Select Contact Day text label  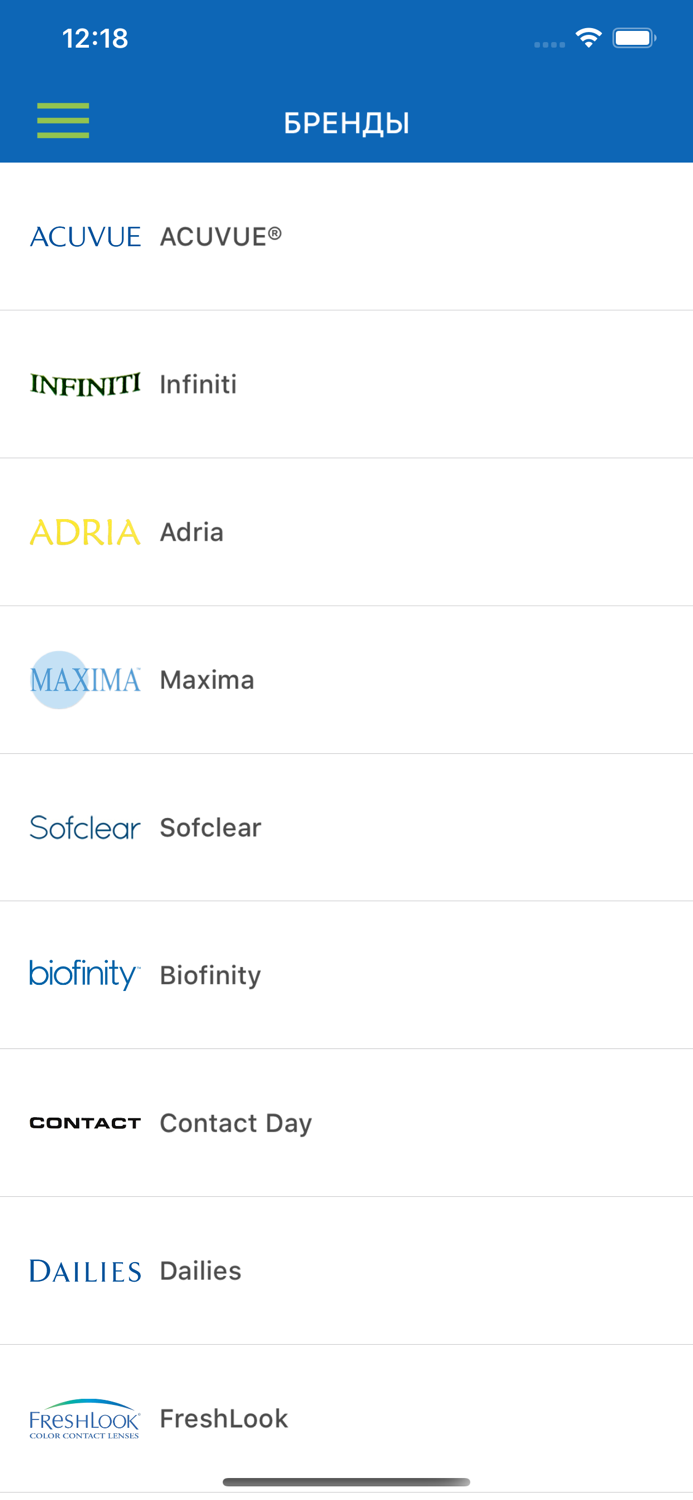coord(236,1123)
